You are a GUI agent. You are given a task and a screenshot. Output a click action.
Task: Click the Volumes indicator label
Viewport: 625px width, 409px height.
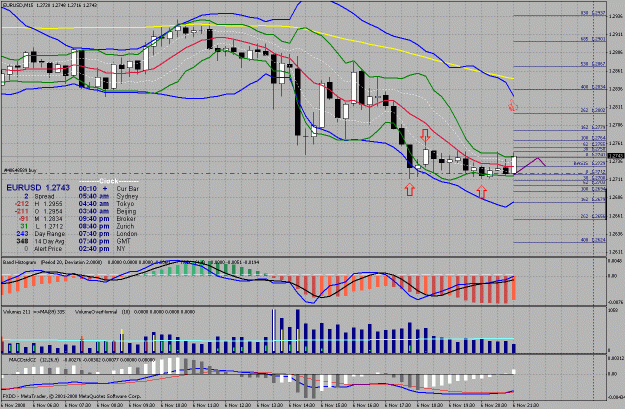pyautogui.click(x=33, y=312)
